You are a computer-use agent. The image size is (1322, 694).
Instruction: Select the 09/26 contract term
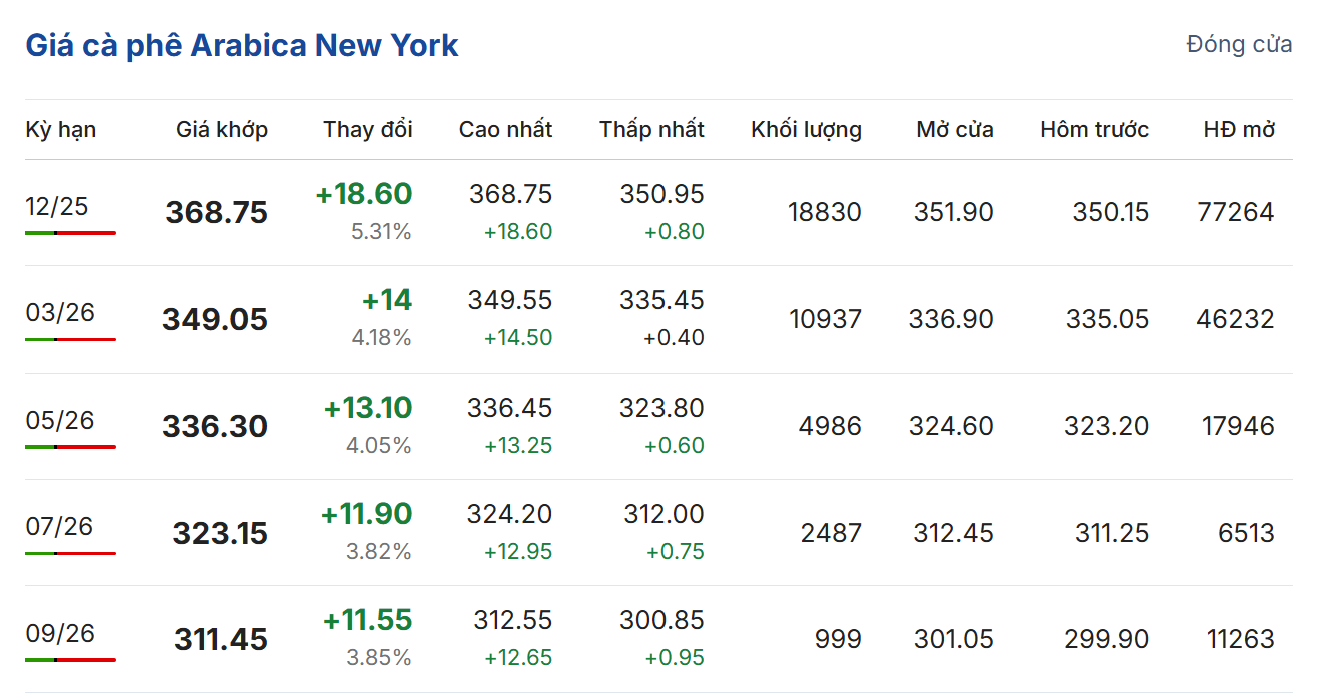(60, 633)
